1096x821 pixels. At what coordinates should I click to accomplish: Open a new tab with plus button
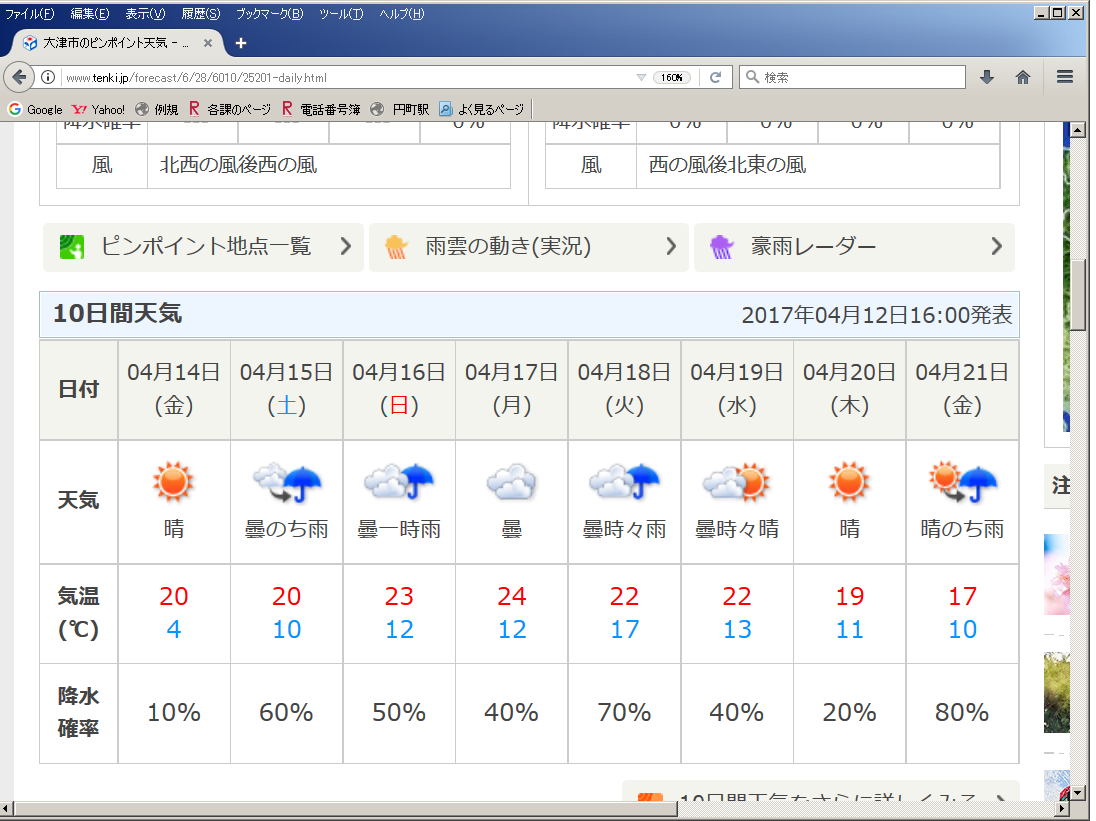[x=240, y=43]
